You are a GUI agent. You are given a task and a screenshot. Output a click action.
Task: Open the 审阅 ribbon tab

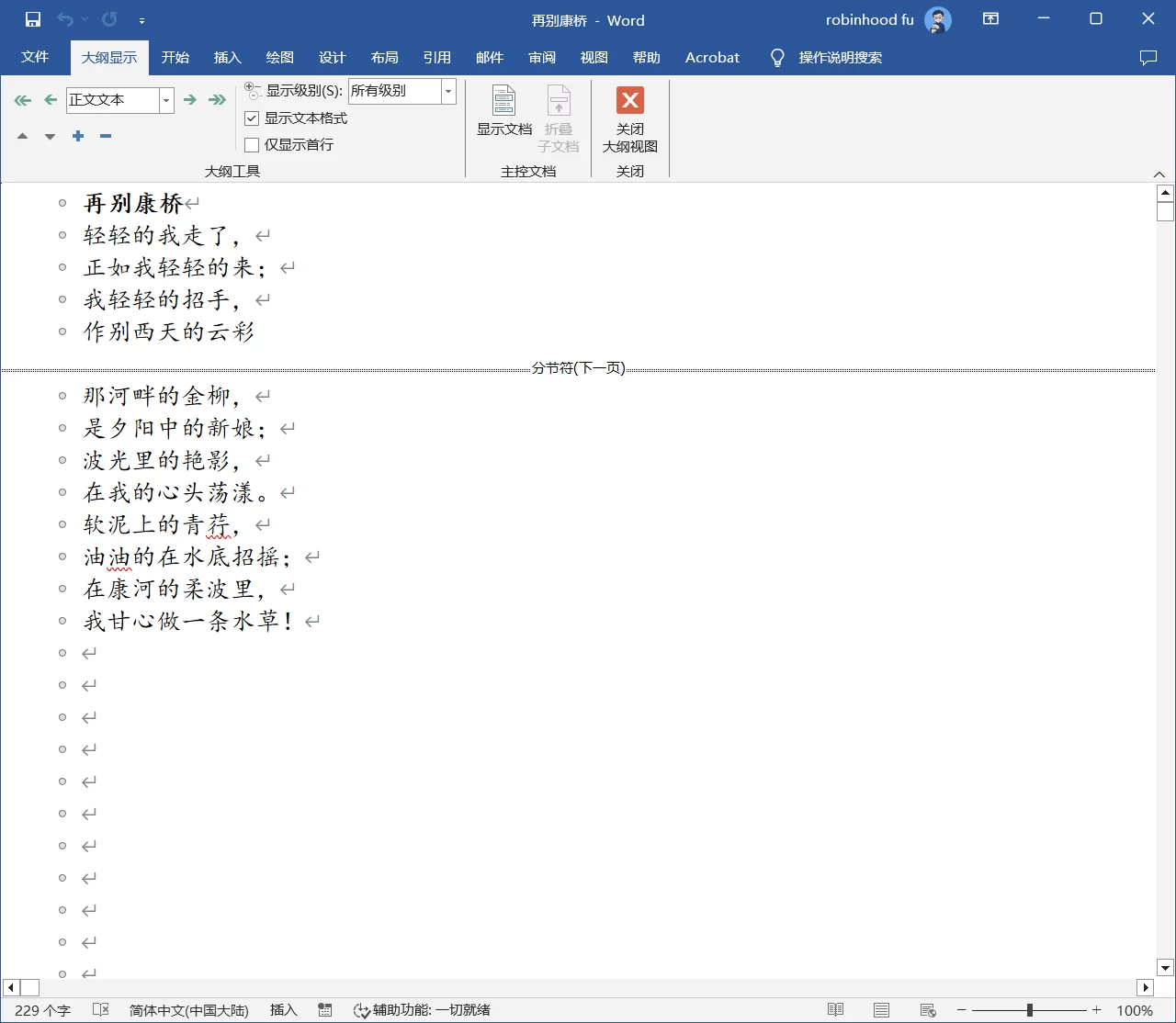click(x=542, y=57)
